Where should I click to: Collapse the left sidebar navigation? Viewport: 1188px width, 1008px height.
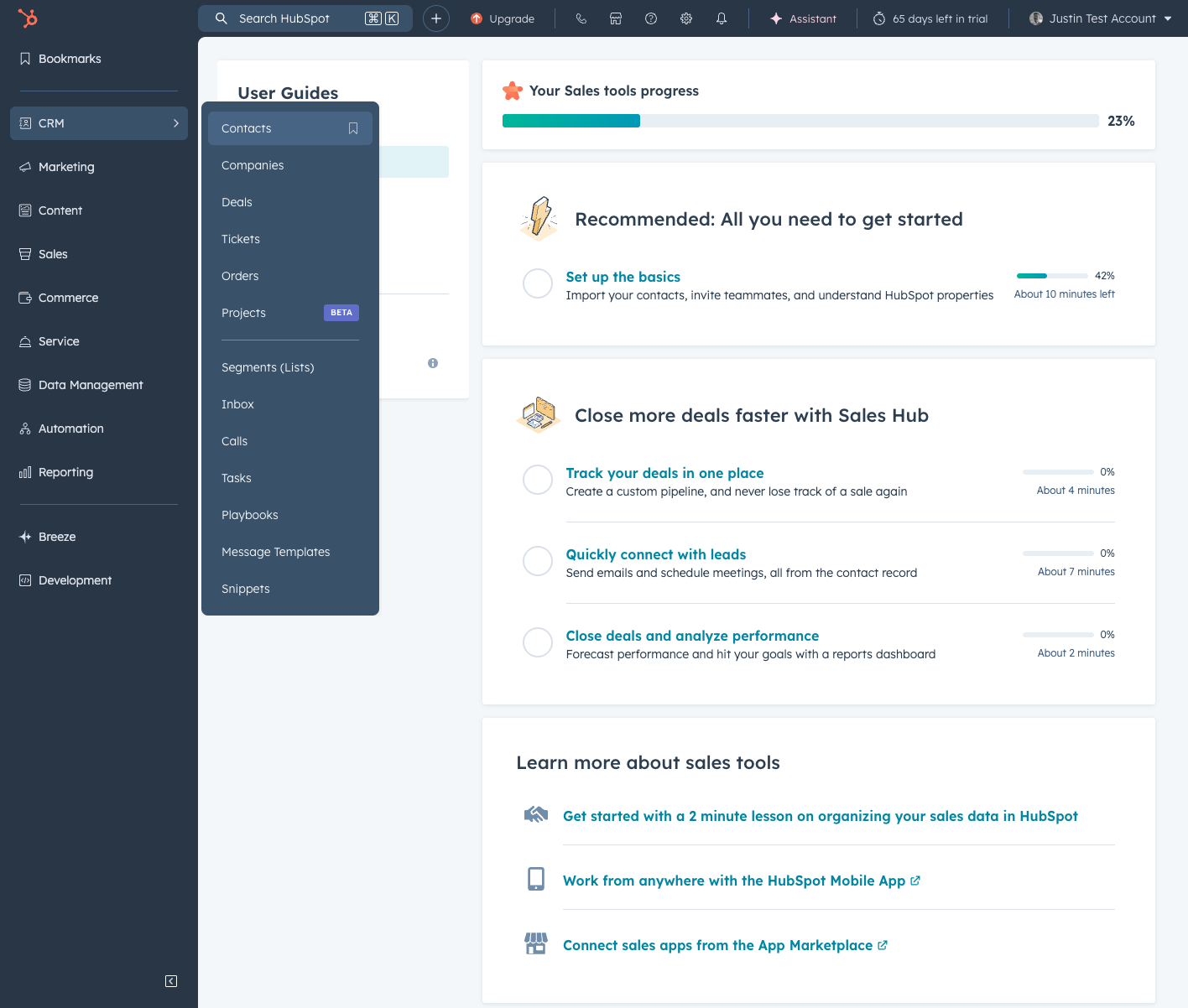click(x=171, y=981)
